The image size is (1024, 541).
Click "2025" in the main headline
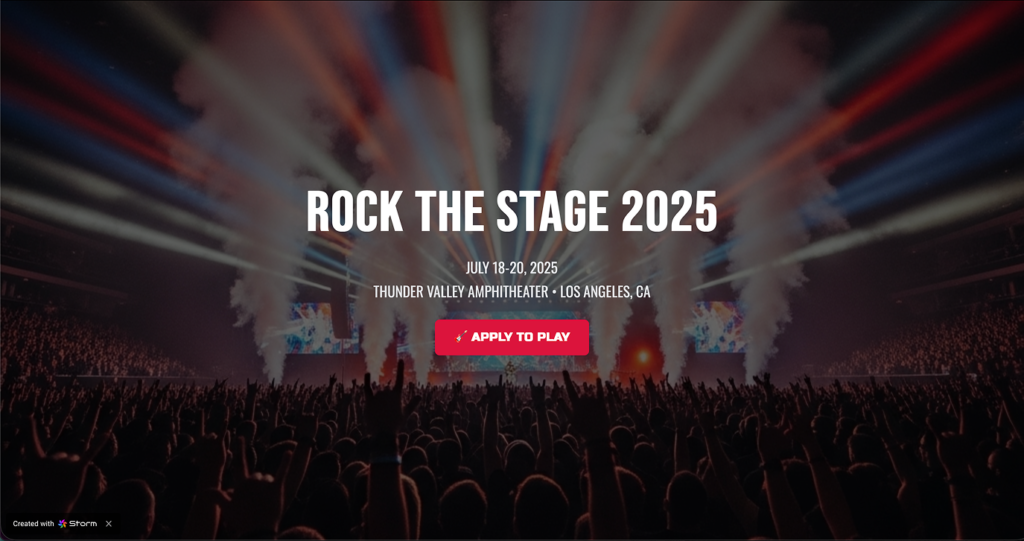669,211
